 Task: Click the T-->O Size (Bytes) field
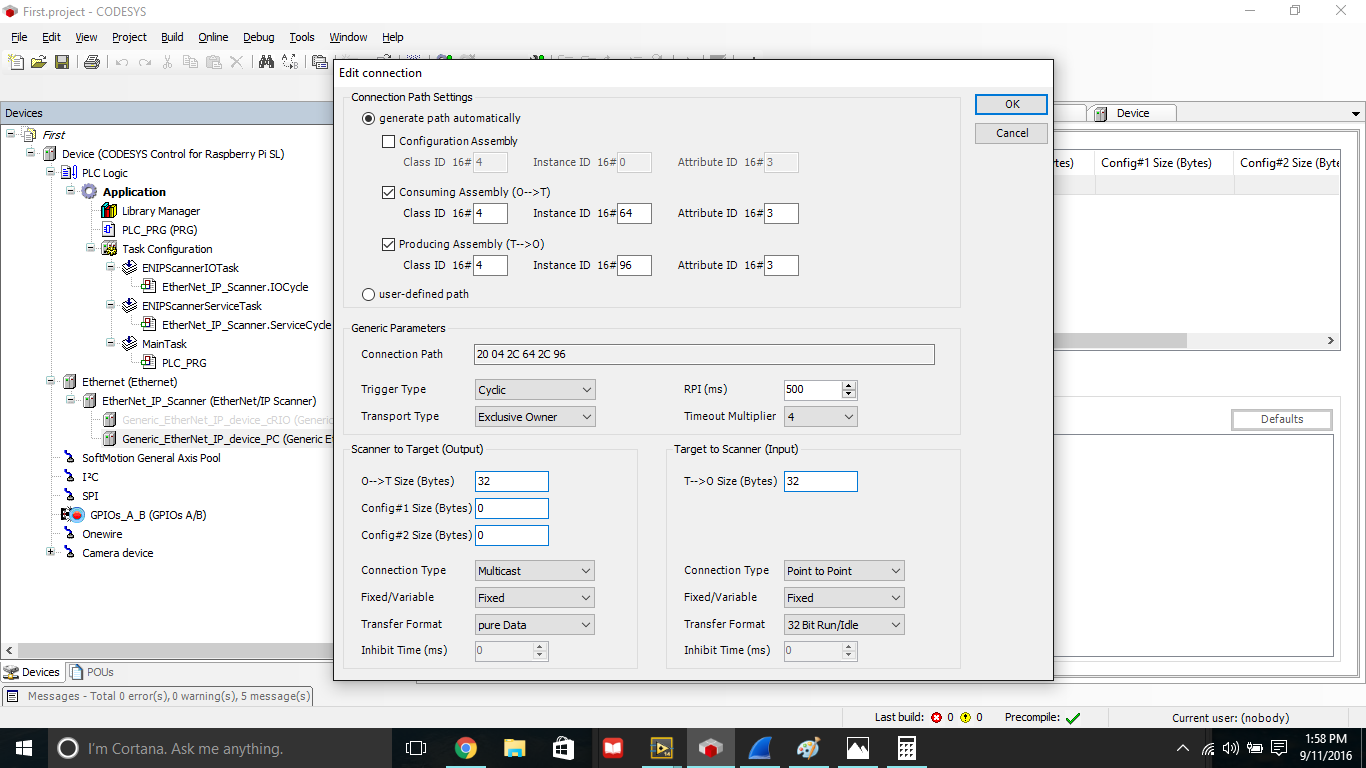pos(821,481)
